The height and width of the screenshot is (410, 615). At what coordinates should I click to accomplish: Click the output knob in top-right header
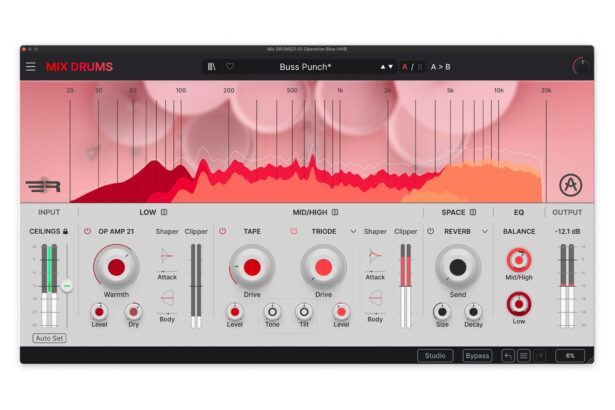click(x=580, y=66)
